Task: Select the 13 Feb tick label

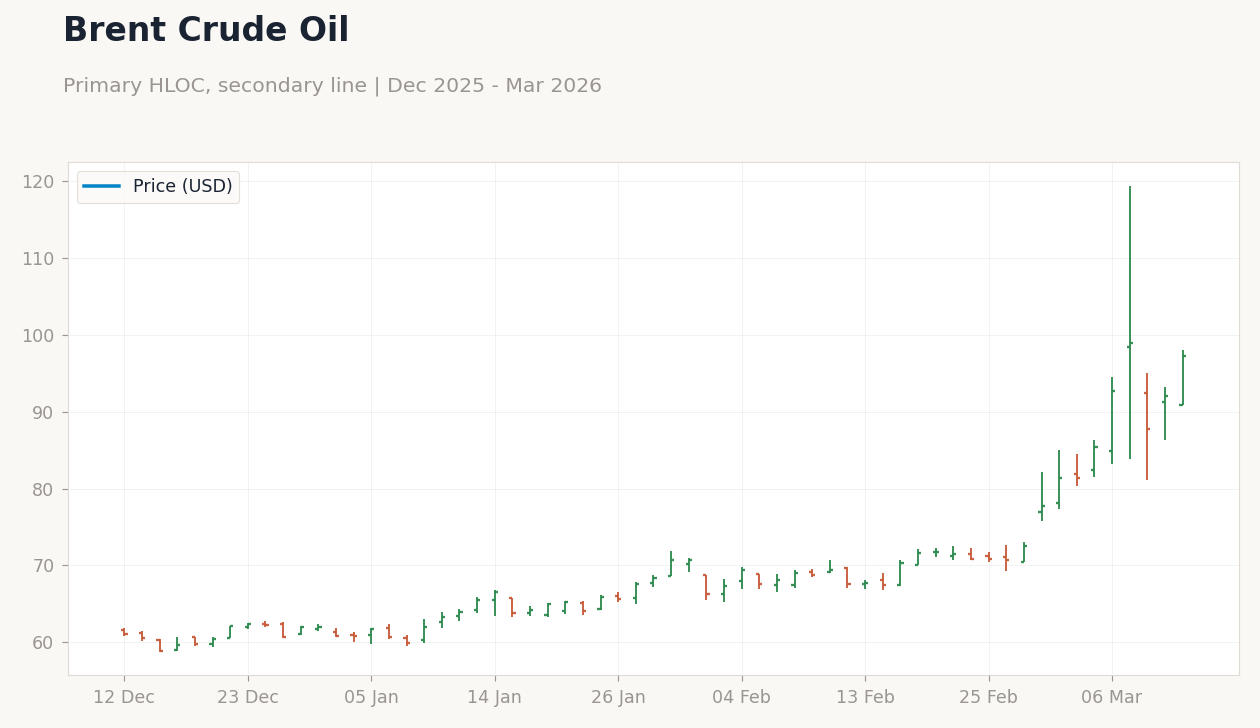Action: pyautogui.click(x=866, y=696)
